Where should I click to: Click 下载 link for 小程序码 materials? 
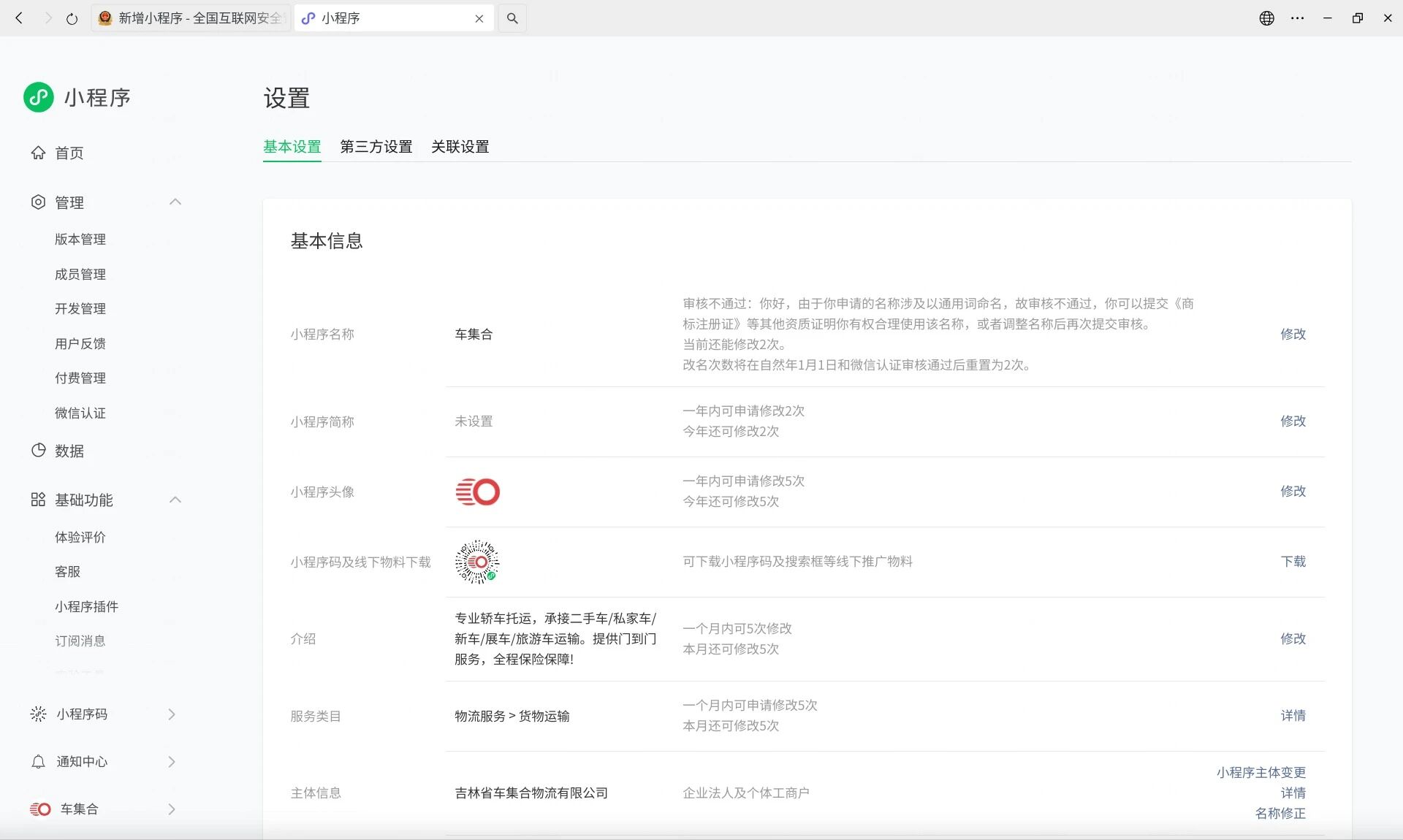pyautogui.click(x=1292, y=562)
